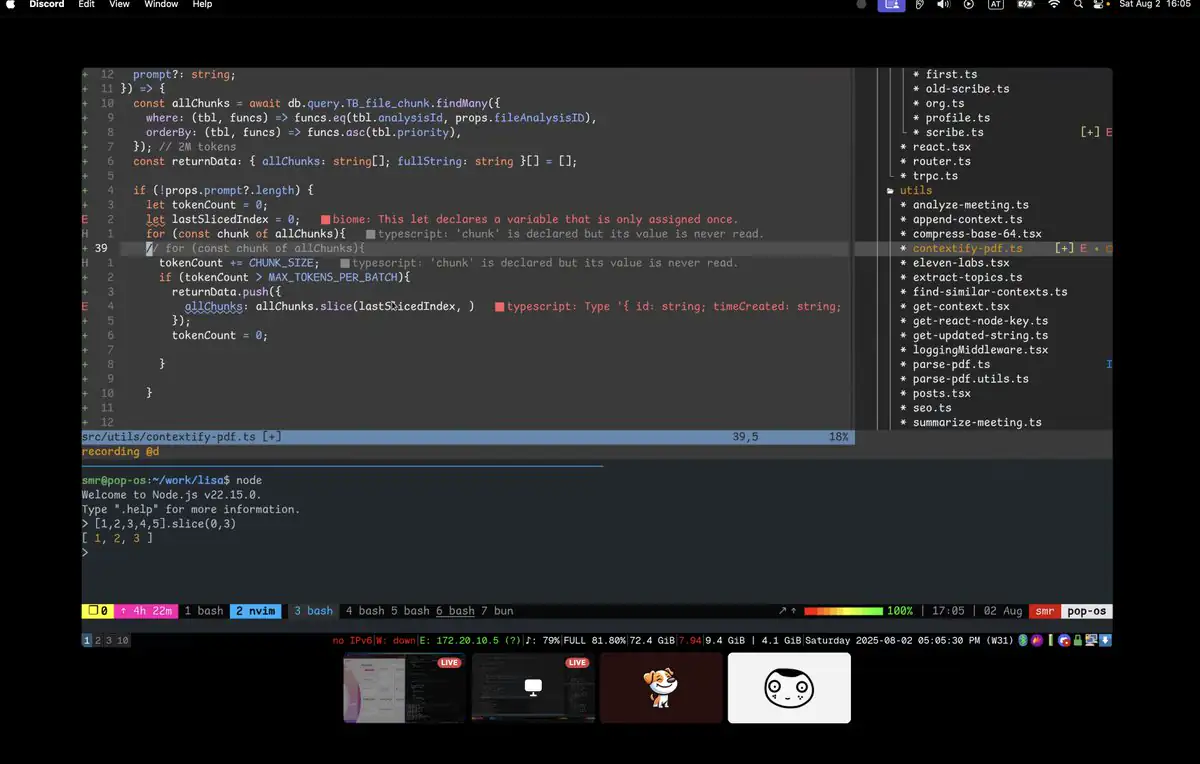This screenshot has height=764, width=1200.
Task: Switch to tmux window 3 bash
Action: [x=312, y=610]
